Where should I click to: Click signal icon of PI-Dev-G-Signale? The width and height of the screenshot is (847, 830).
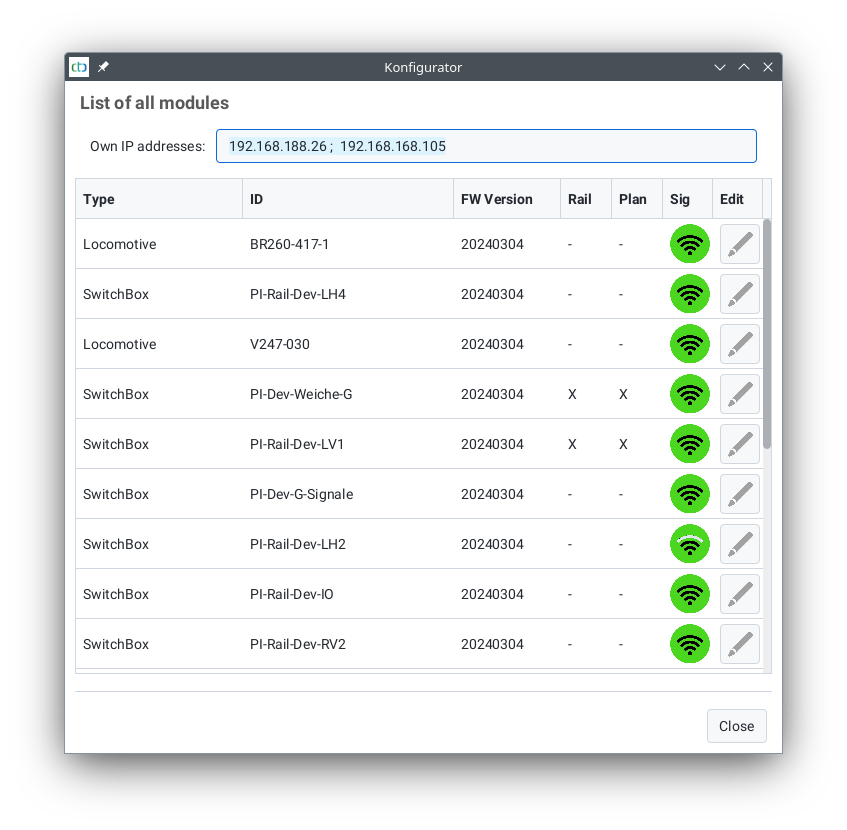tap(689, 494)
